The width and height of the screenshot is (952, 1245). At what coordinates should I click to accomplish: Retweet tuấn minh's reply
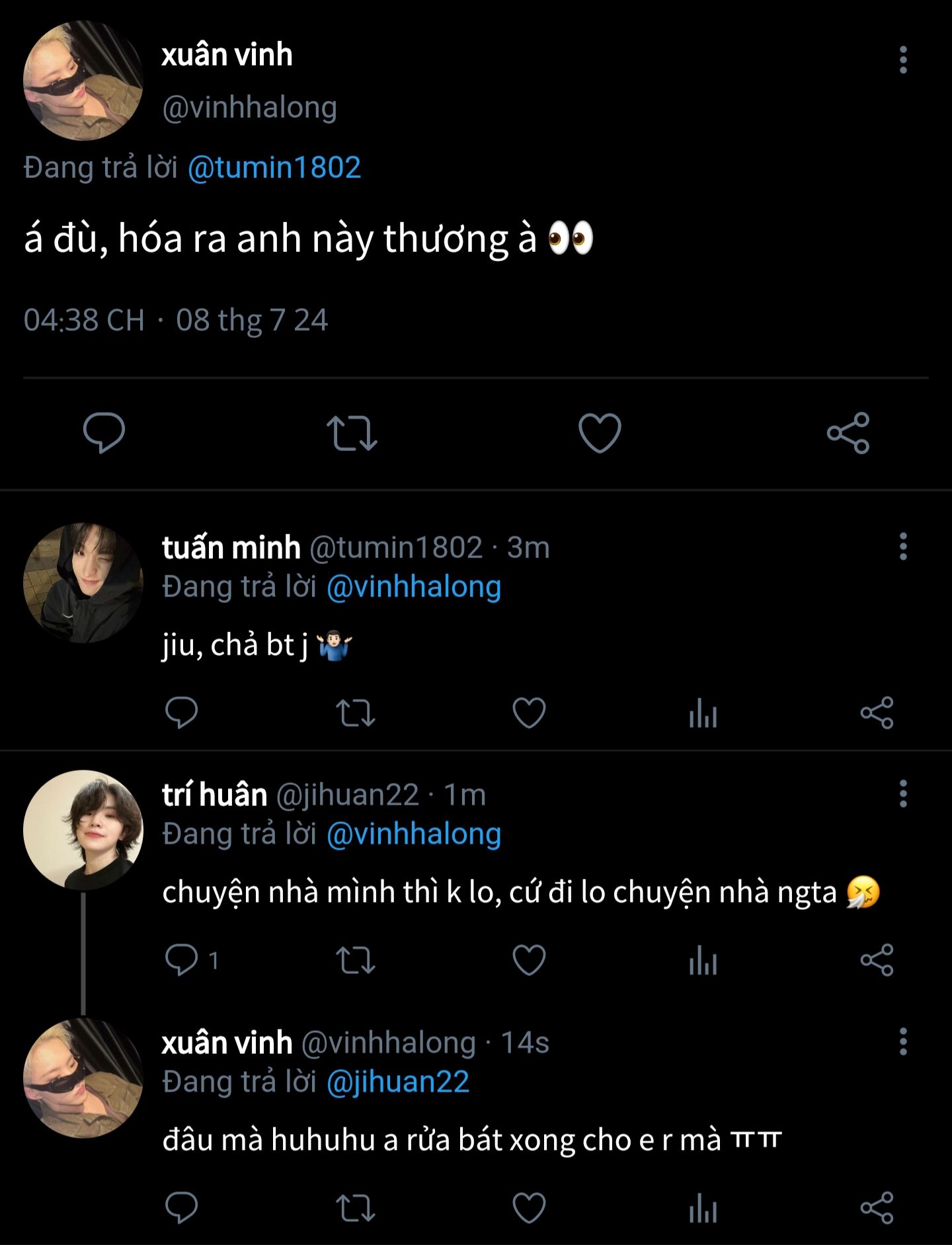(x=356, y=713)
